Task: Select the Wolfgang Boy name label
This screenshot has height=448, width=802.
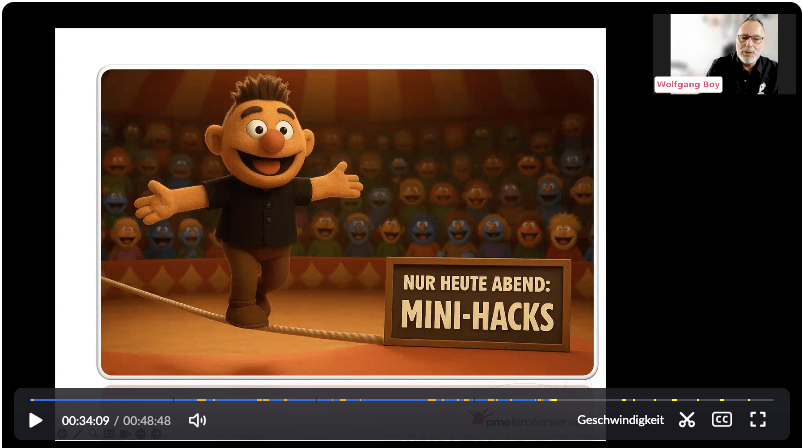Action: pyautogui.click(x=688, y=85)
